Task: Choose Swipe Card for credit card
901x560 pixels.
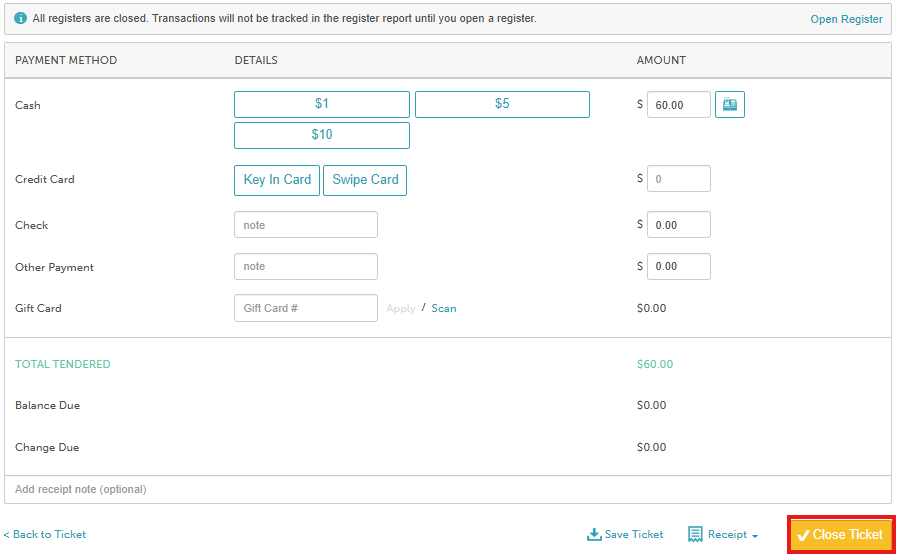Action: click(365, 180)
